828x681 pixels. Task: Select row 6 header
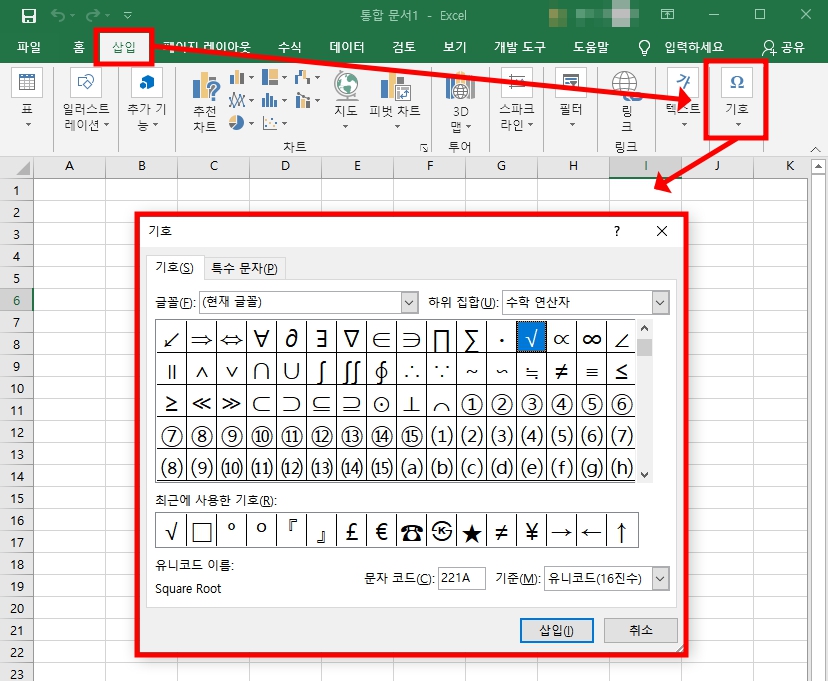pos(16,300)
